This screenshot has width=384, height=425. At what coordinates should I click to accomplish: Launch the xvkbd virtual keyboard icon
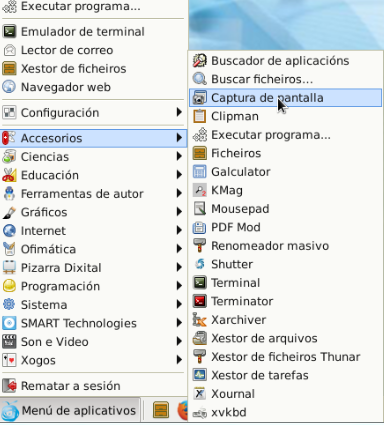[200, 412]
